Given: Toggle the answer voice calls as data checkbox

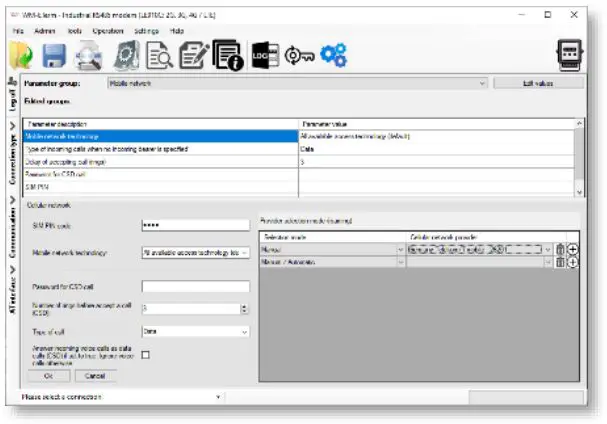Looking at the screenshot, I should pyautogui.click(x=146, y=355).
